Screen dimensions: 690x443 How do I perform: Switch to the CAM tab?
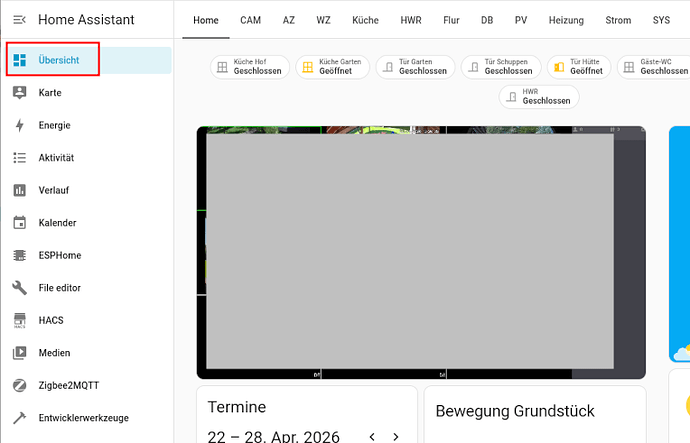click(250, 20)
